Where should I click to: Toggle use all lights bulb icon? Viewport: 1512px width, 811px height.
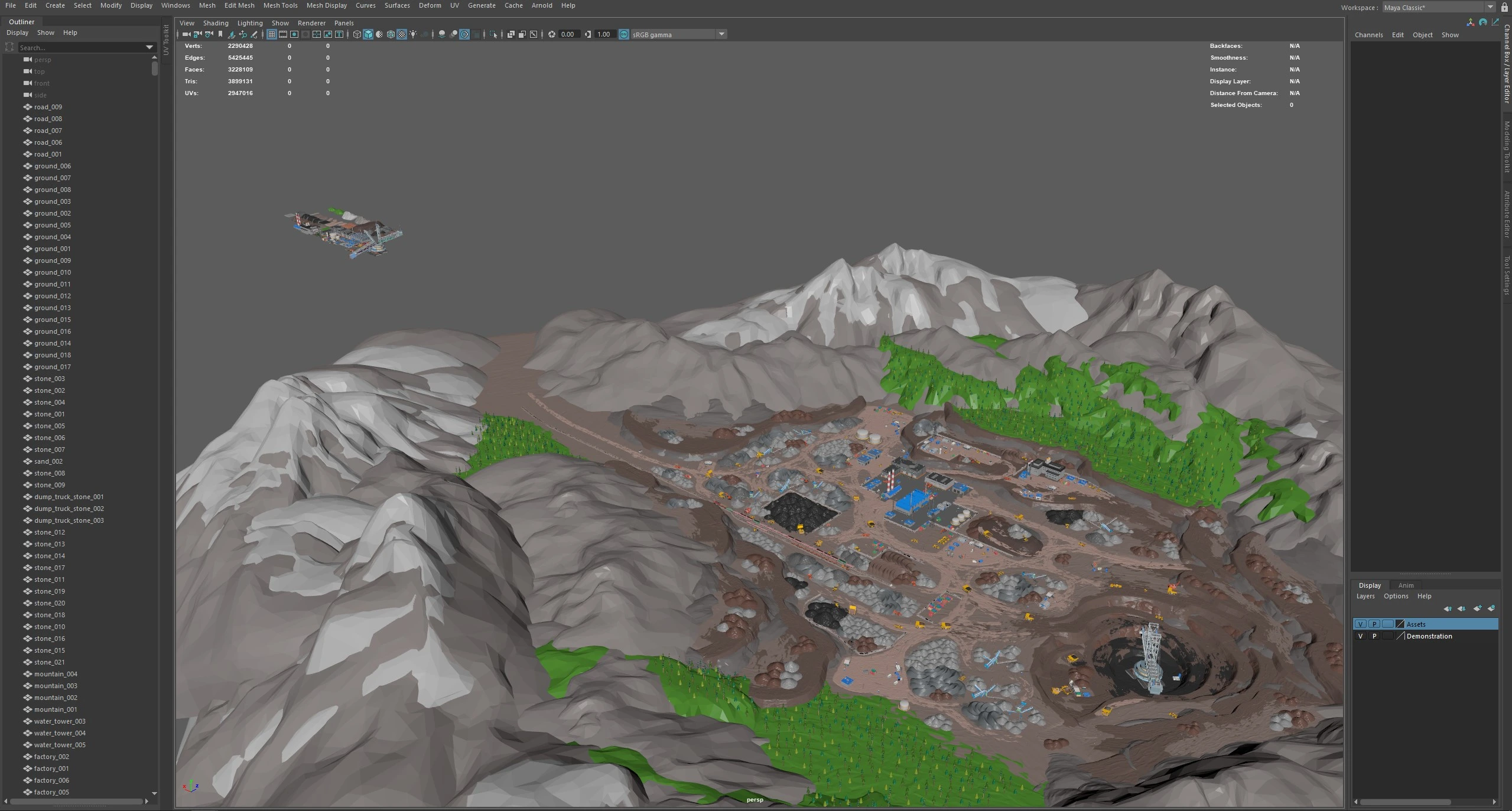(x=413, y=34)
